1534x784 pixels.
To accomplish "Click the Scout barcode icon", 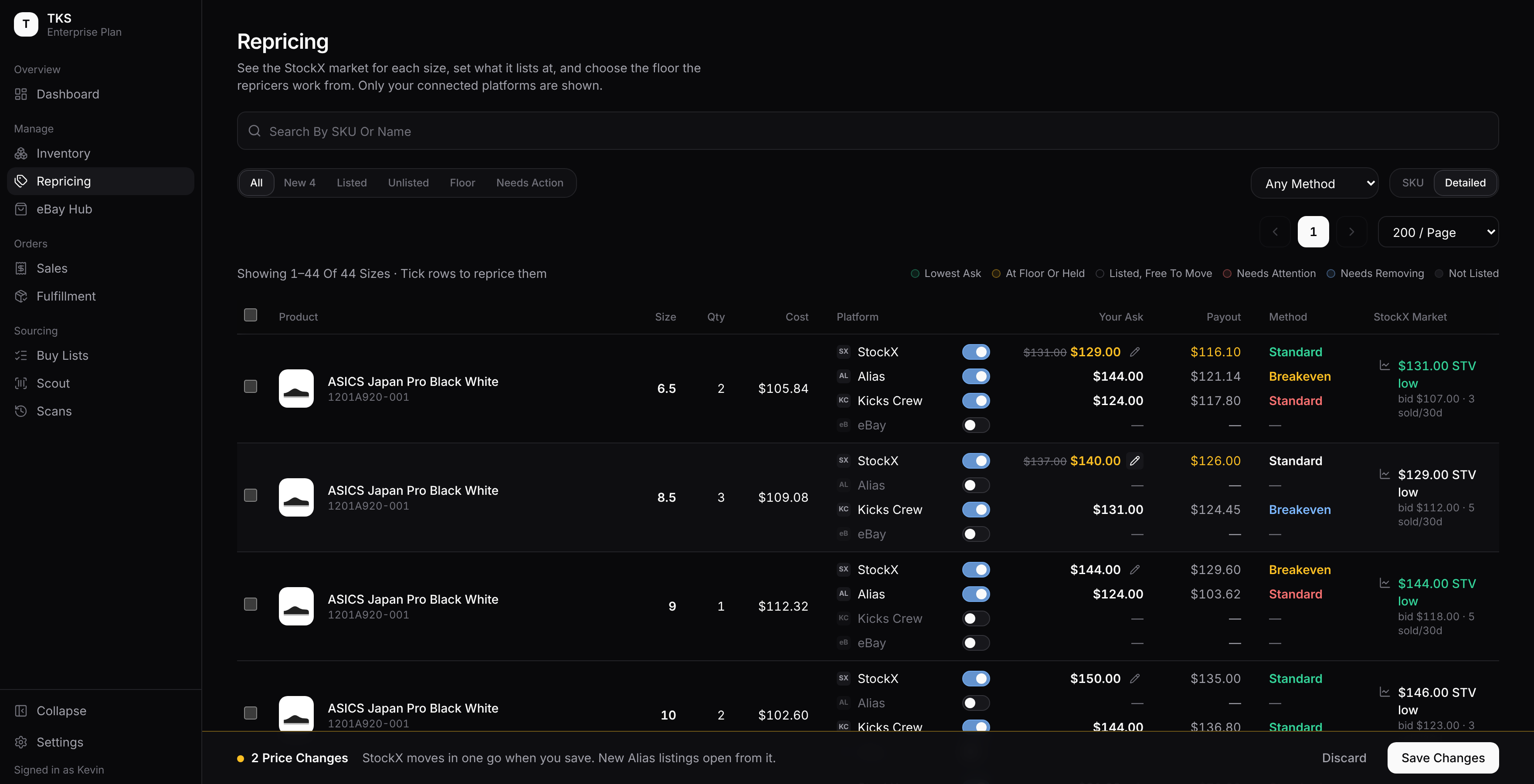I will coord(21,383).
